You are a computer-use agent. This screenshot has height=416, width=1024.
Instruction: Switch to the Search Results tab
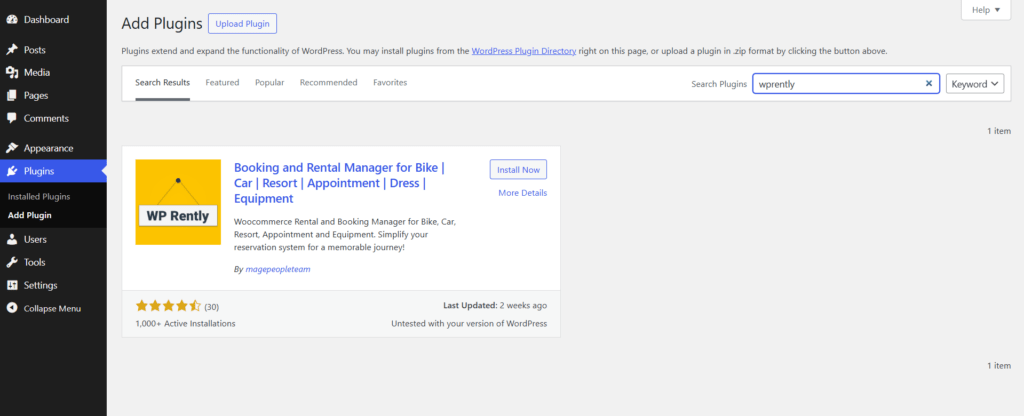[x=163, y=82]
